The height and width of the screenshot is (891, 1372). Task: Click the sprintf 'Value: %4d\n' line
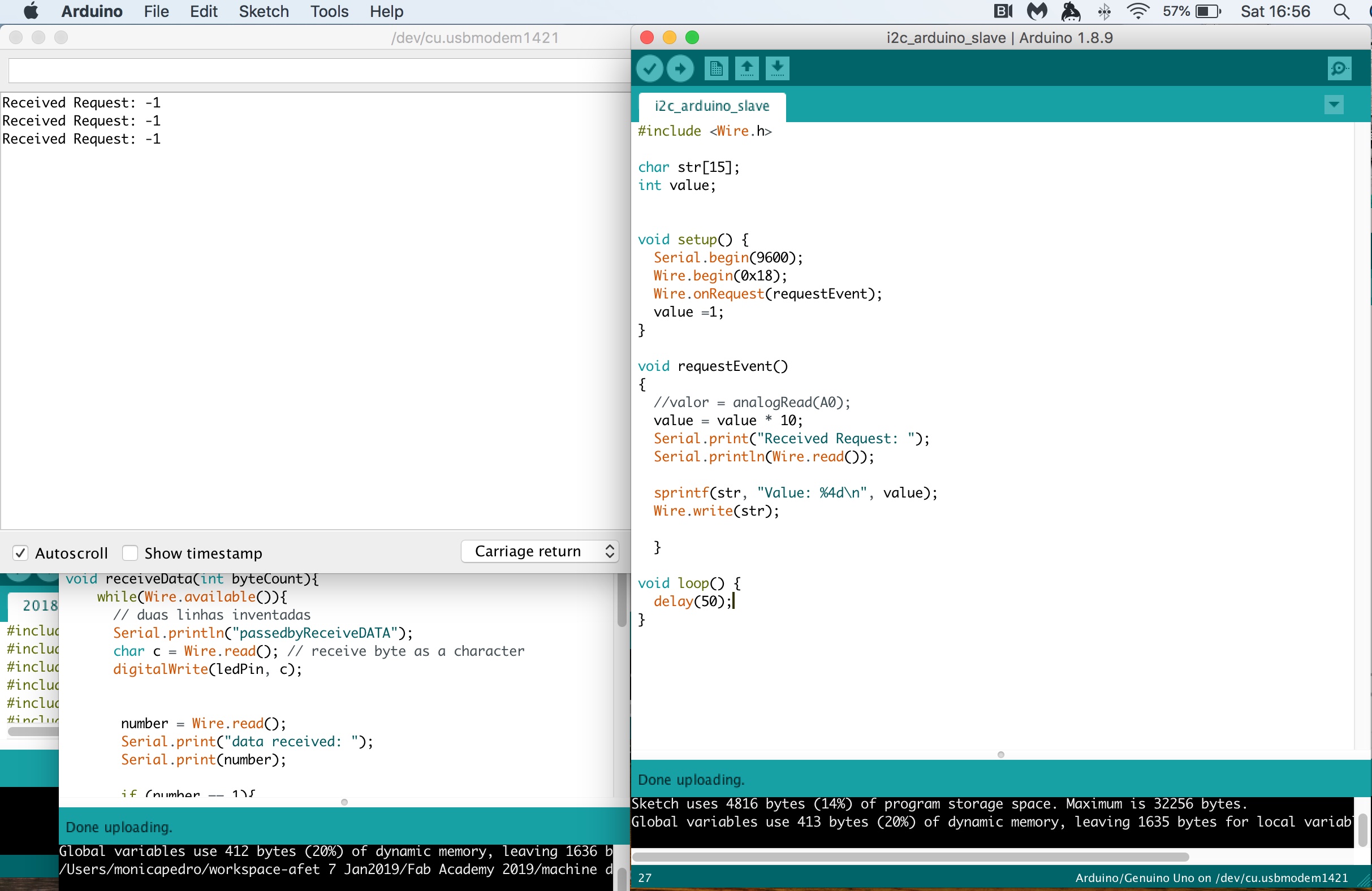coord(796,493)
